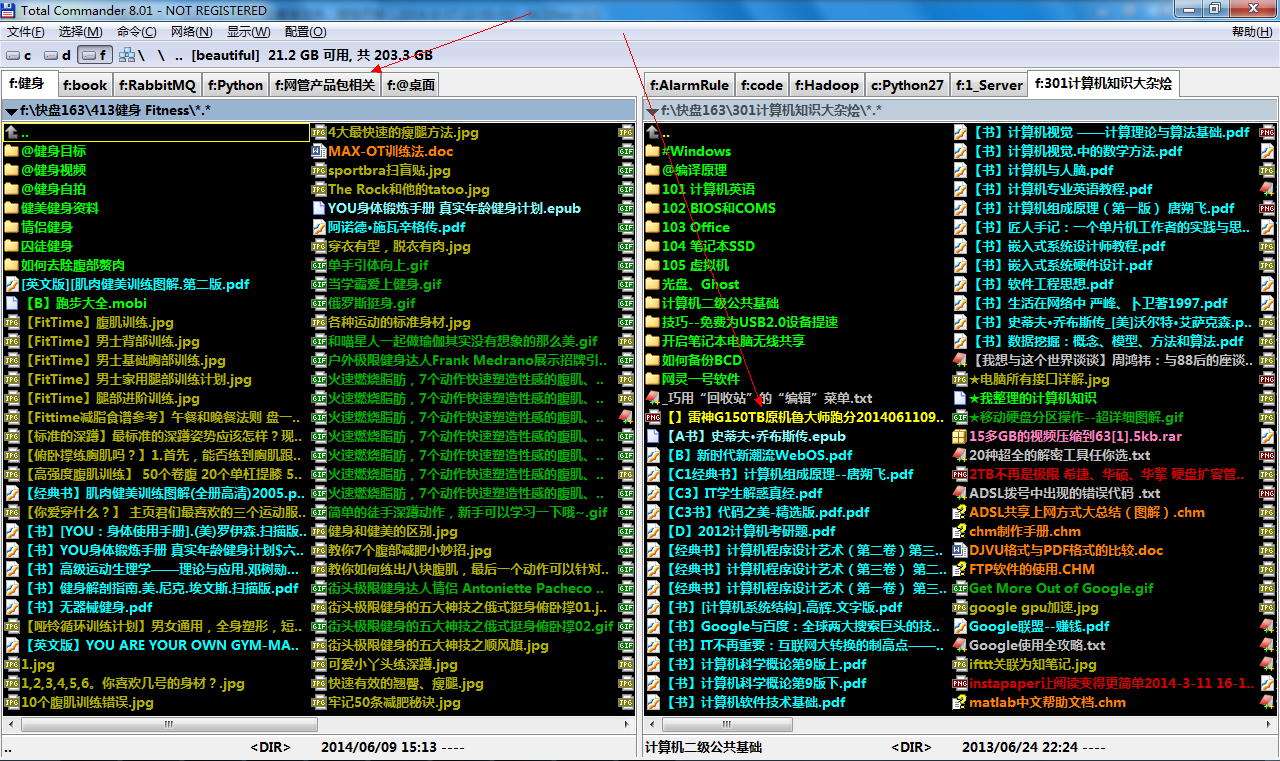
Task: Switch to drive d button
Action: tap(58, 55)
